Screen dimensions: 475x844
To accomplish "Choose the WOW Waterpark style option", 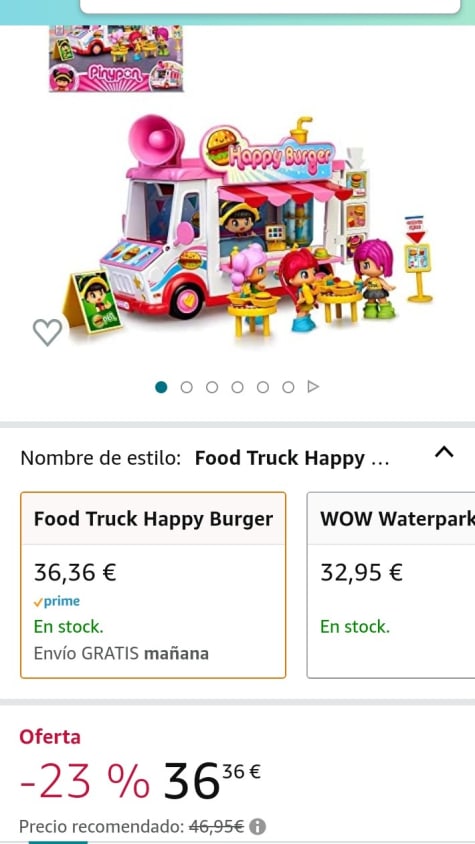I will [x=391, y=585].
